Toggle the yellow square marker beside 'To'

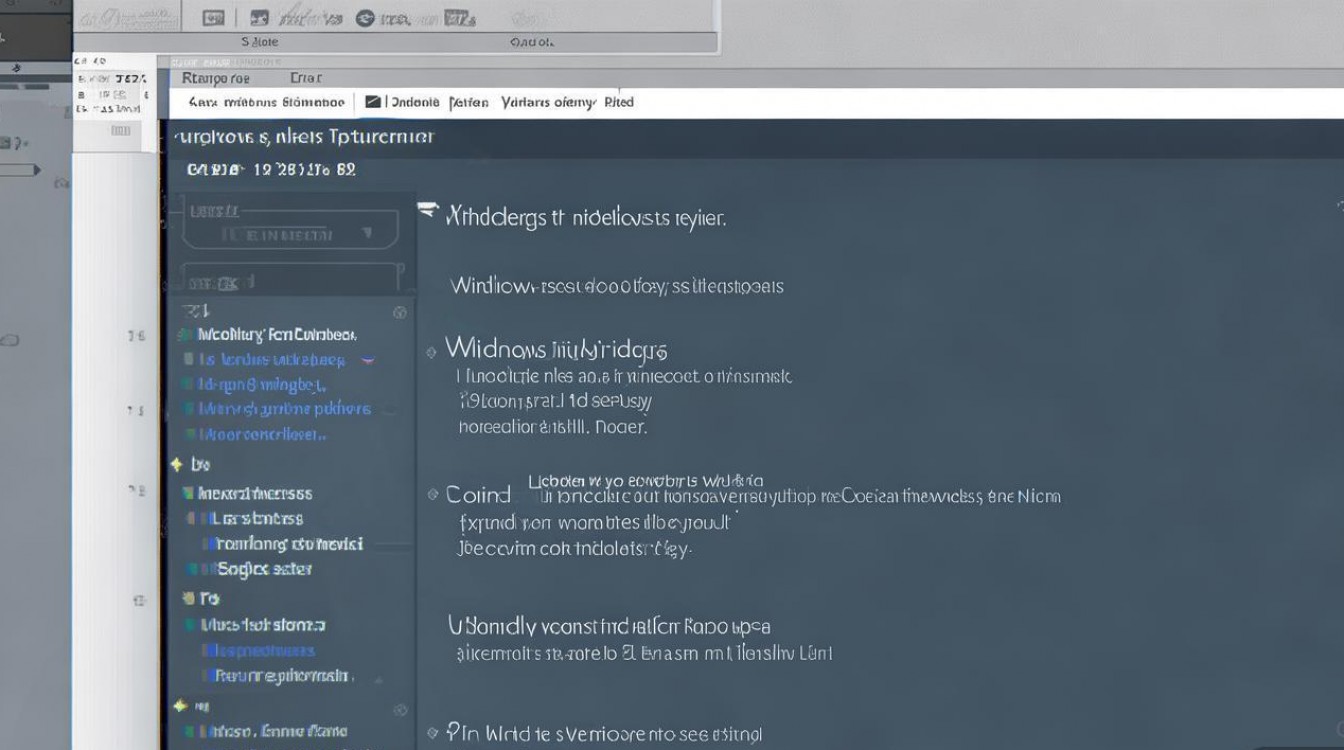click(187, 598)
